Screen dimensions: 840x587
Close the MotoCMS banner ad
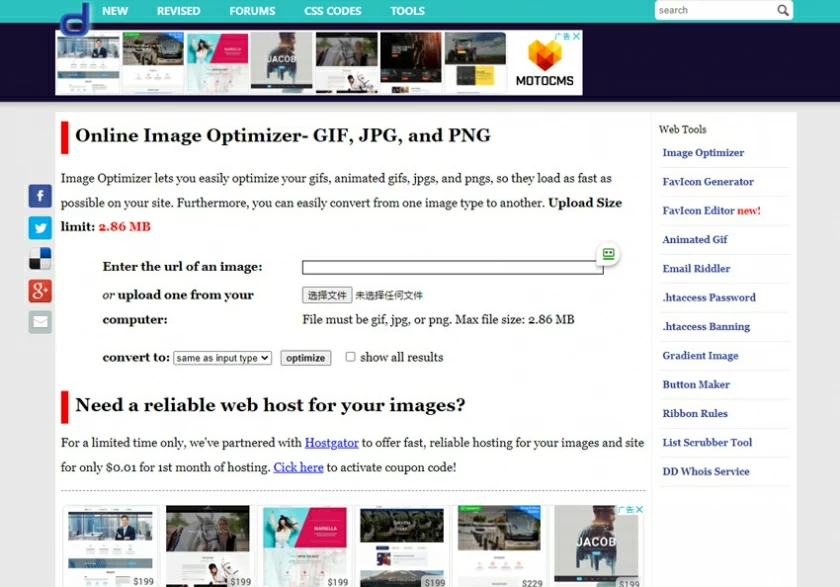pos(576,35)
